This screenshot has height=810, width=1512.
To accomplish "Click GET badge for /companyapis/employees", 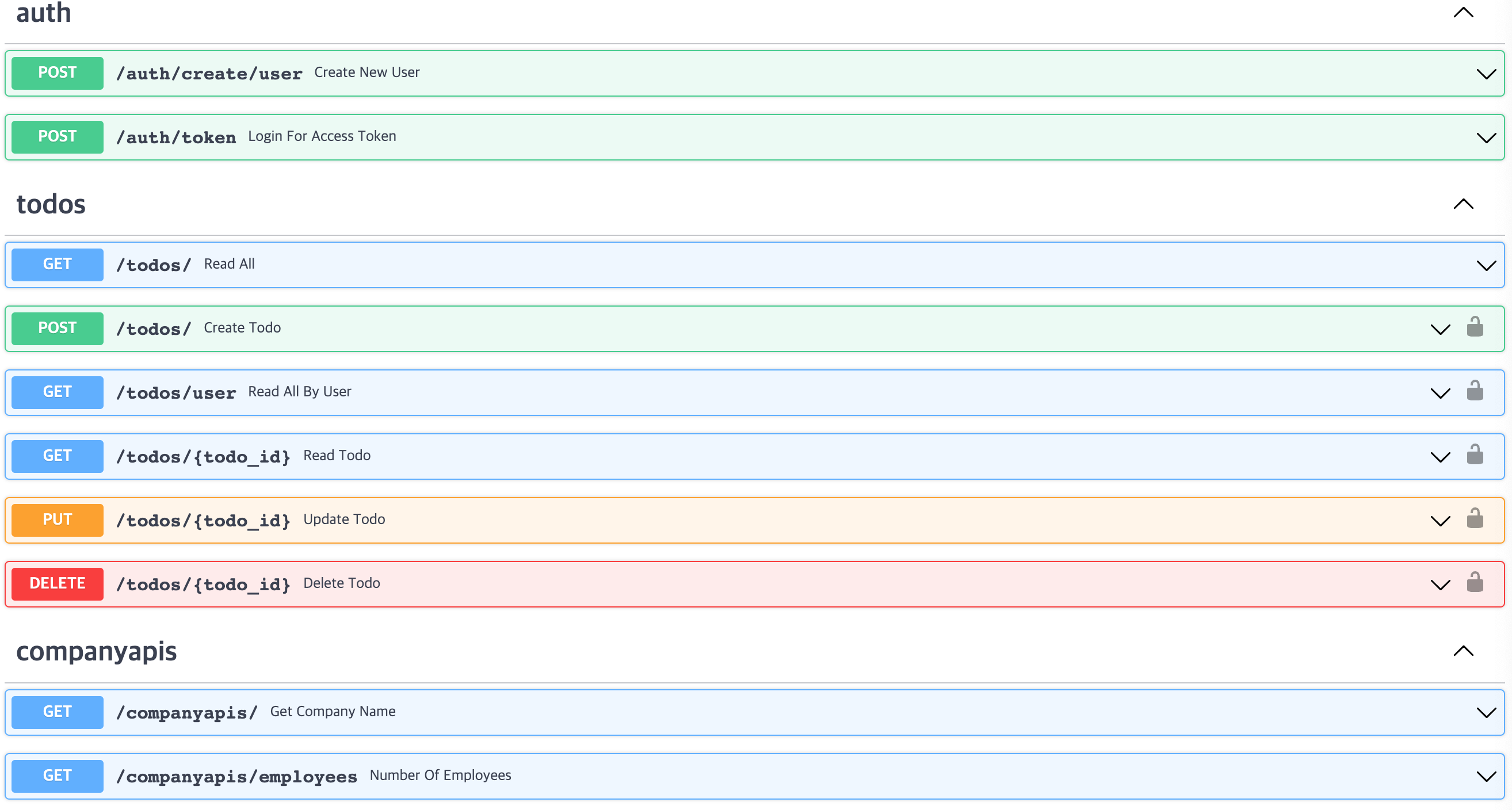I will pos(58,776).
